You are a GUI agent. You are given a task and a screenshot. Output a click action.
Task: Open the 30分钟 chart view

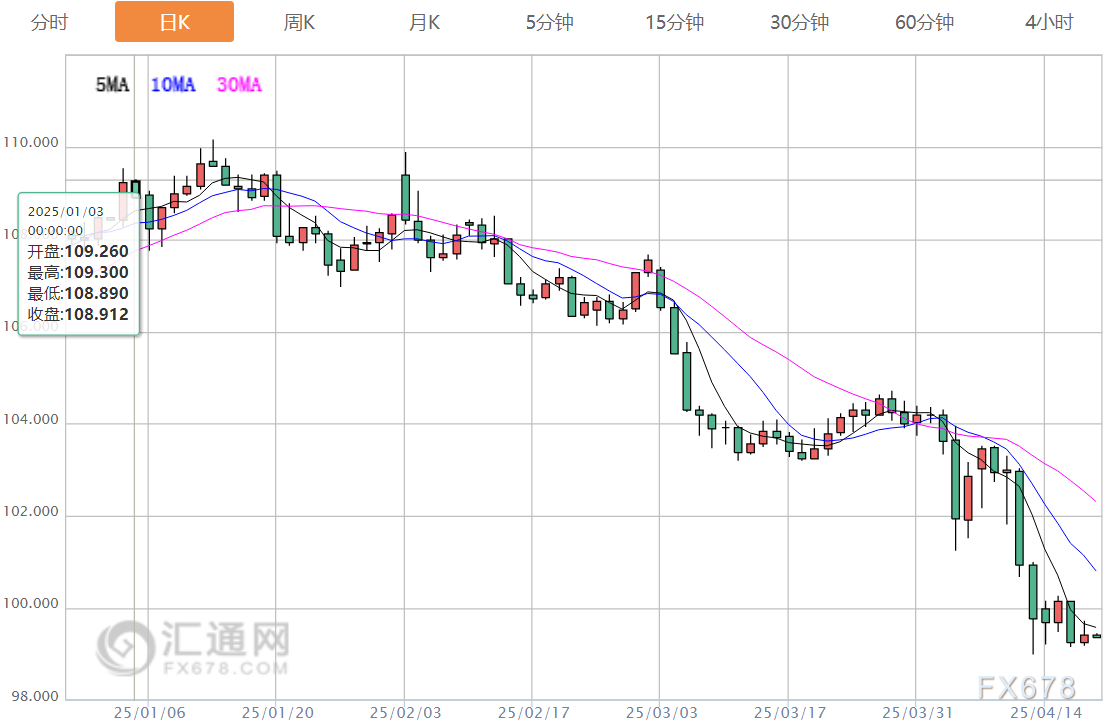click(x=799, y=21)
